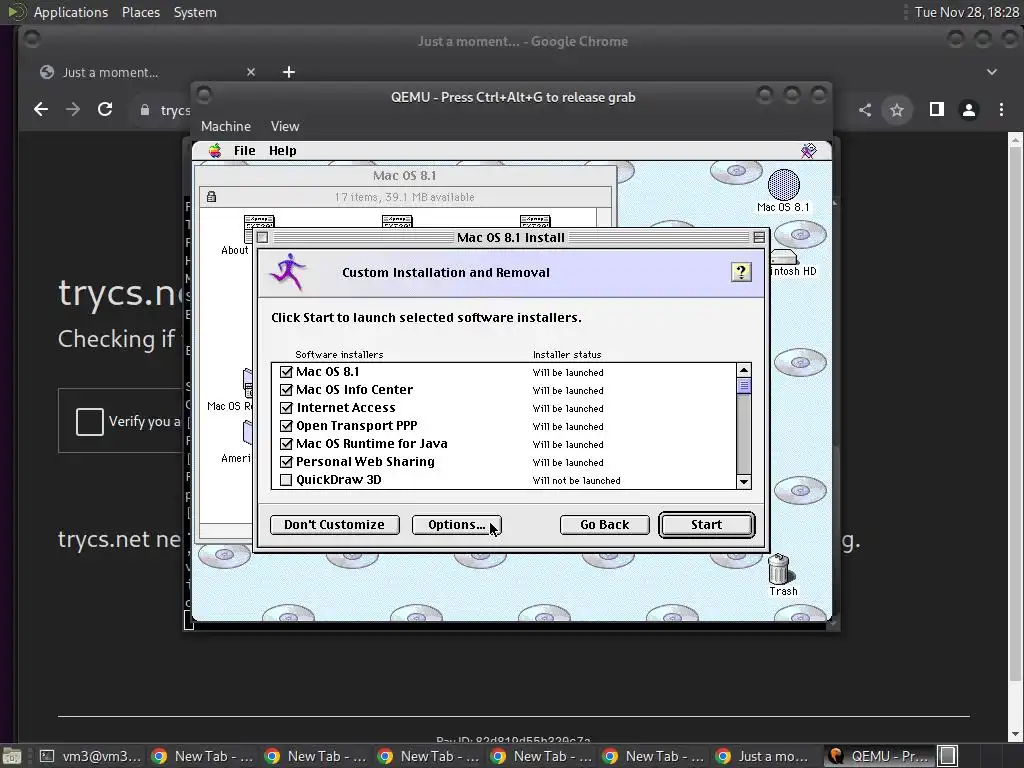Bookmark this page with star icon
The image size is (1024, 768).
pyautogui.click(x=897, y=110)
